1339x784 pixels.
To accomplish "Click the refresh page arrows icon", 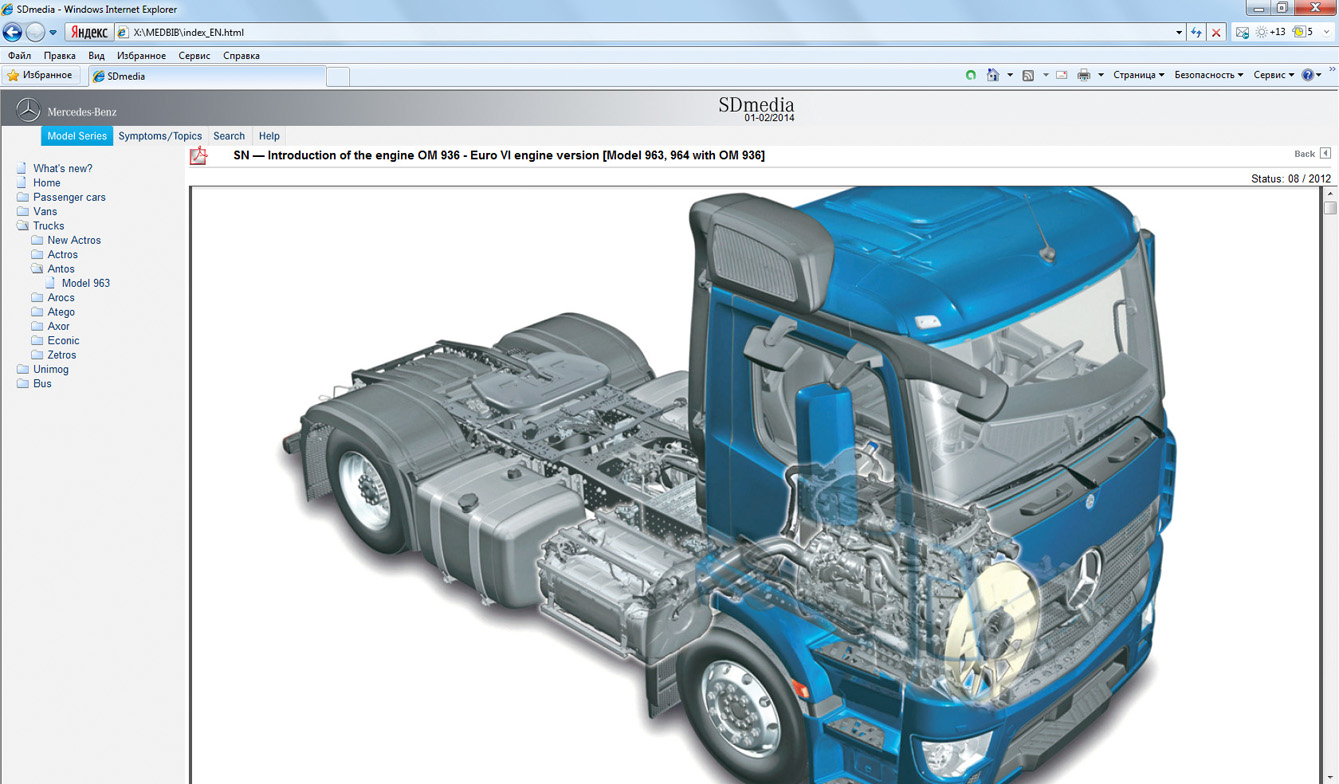I will [x=1196, y=32].
